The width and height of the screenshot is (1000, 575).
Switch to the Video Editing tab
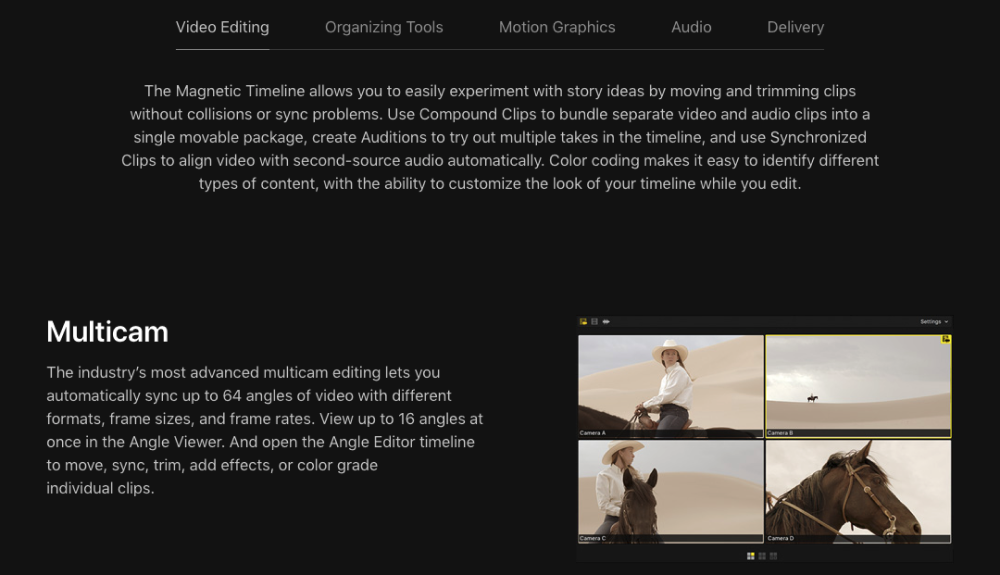click(222, 27)
